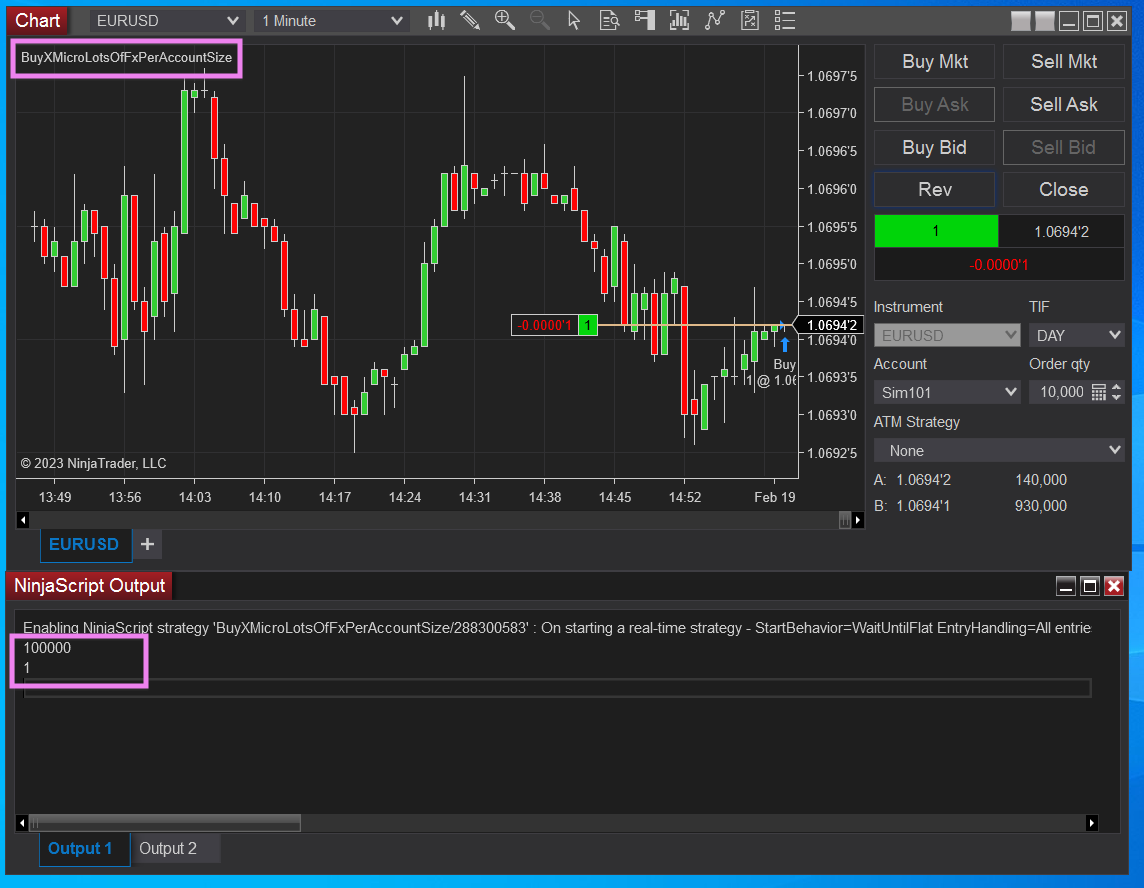Click the ask size 140,000 value
This screenshot has height=888, width=1144.
(1041, 480)
